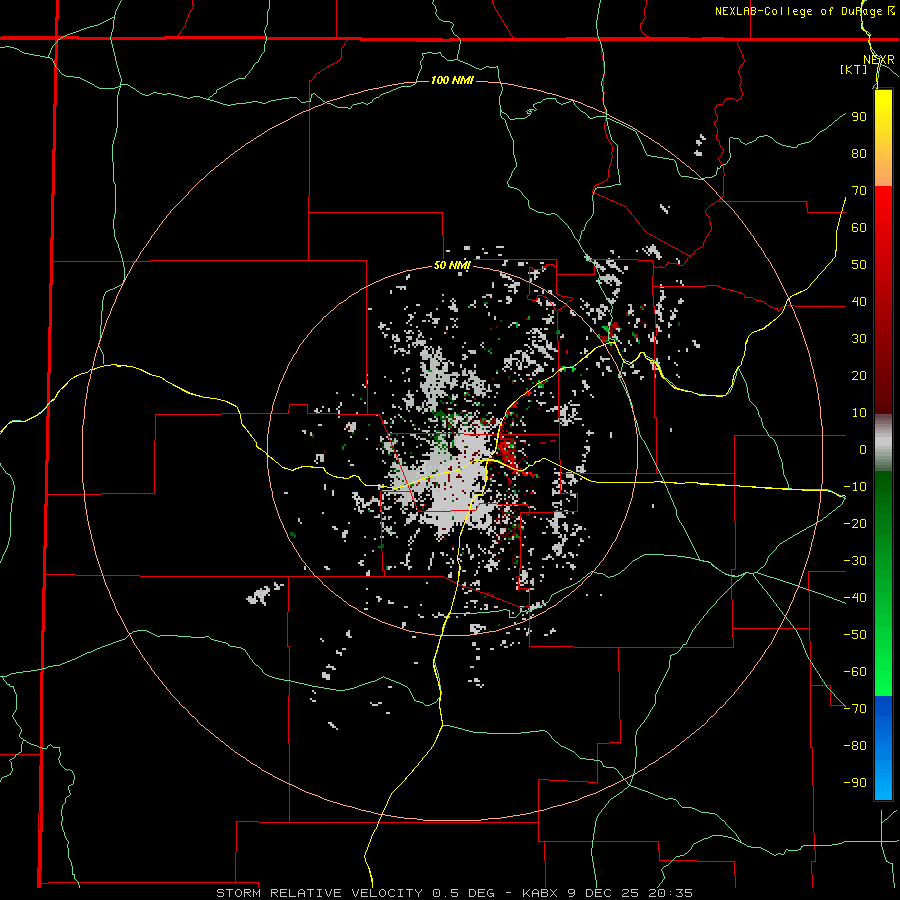900x900 pixels.
Task: Click the "-60" knots scale label
Action: click(x=855, y=672)
